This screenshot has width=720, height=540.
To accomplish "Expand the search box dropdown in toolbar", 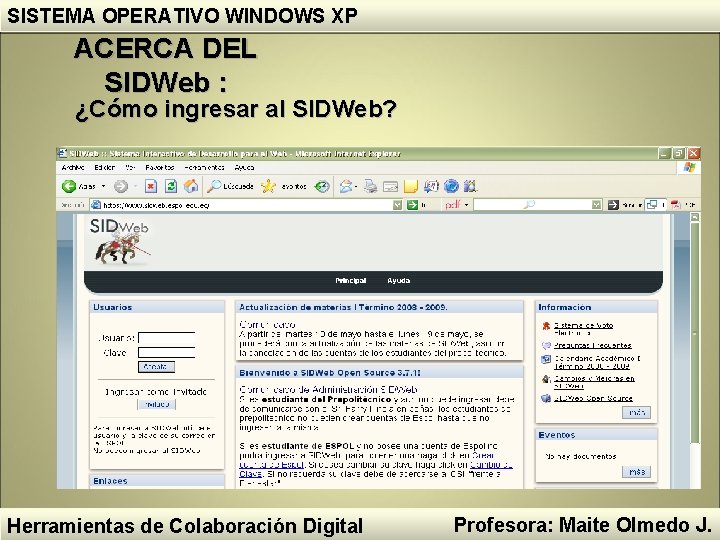I will coord(596,205).
